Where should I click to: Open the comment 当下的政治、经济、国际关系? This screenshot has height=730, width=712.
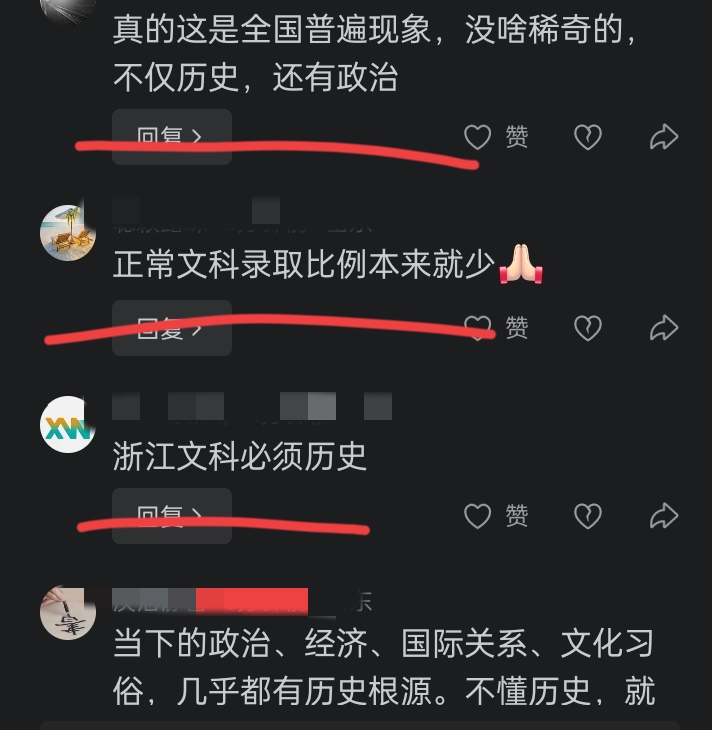[x=384, y=667]
